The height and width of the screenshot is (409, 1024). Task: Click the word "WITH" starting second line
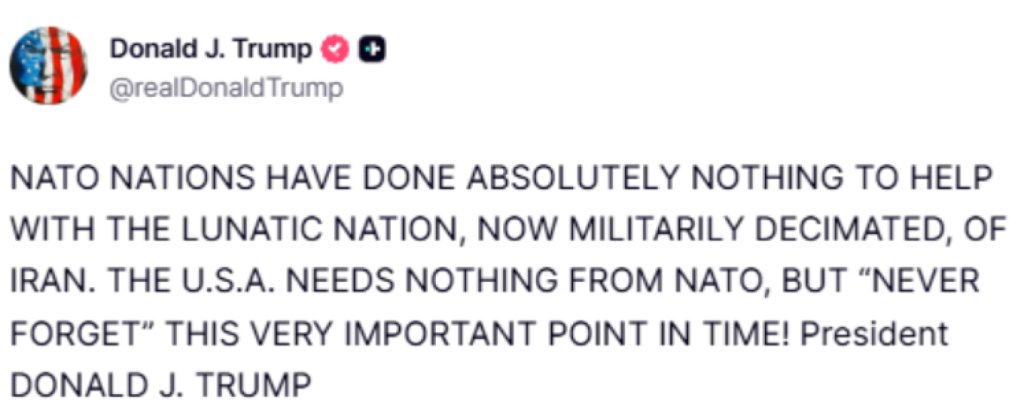pyautogui.click(x=46, y=230)
